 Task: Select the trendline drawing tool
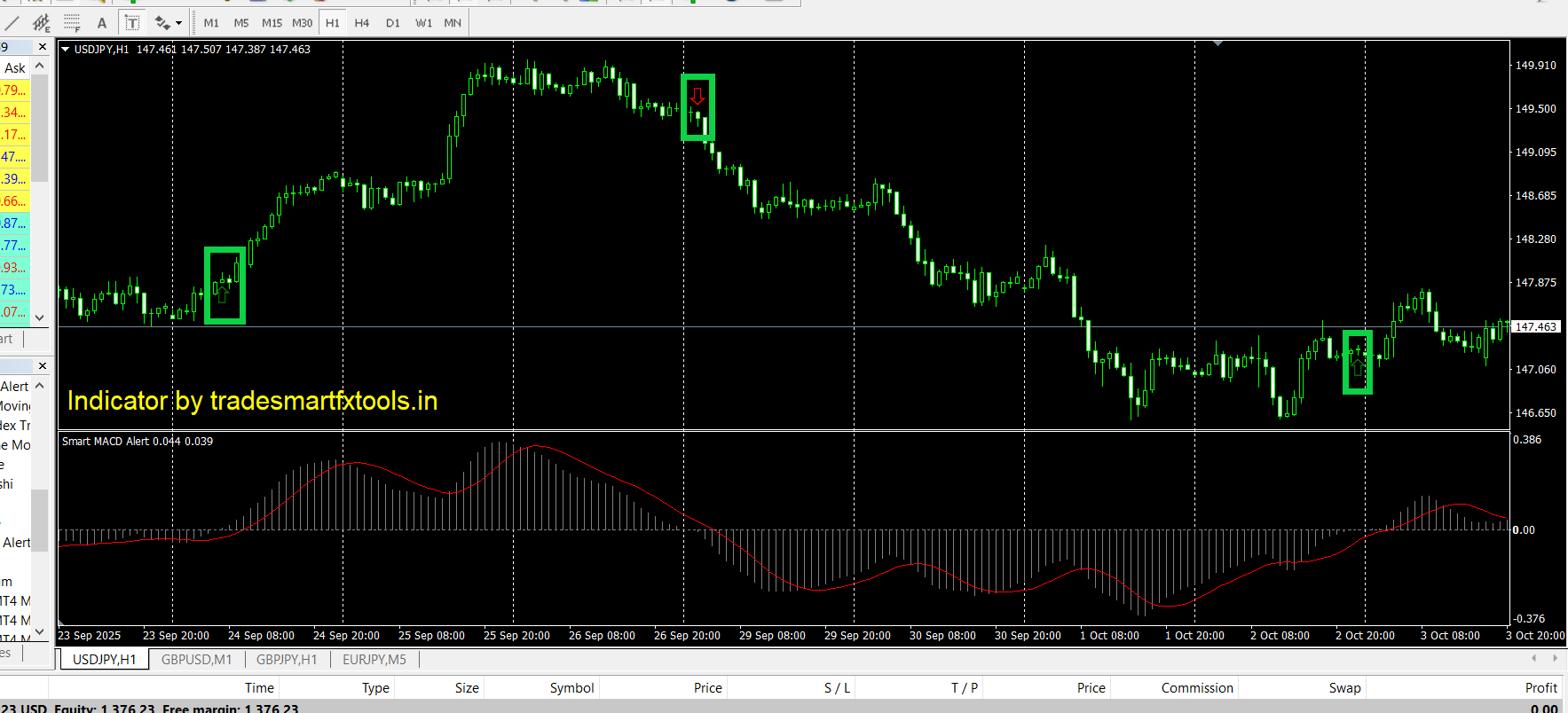(12, 23)
